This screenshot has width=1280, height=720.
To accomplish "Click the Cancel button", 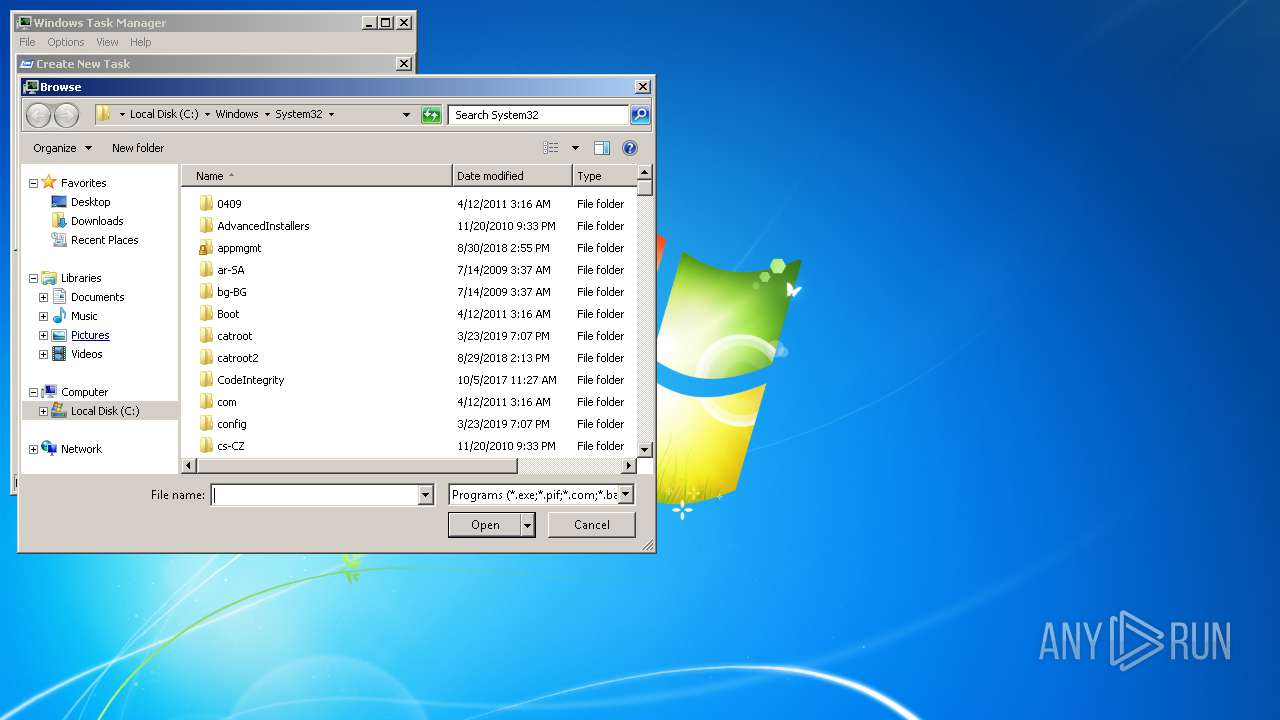I will point(592,525).
